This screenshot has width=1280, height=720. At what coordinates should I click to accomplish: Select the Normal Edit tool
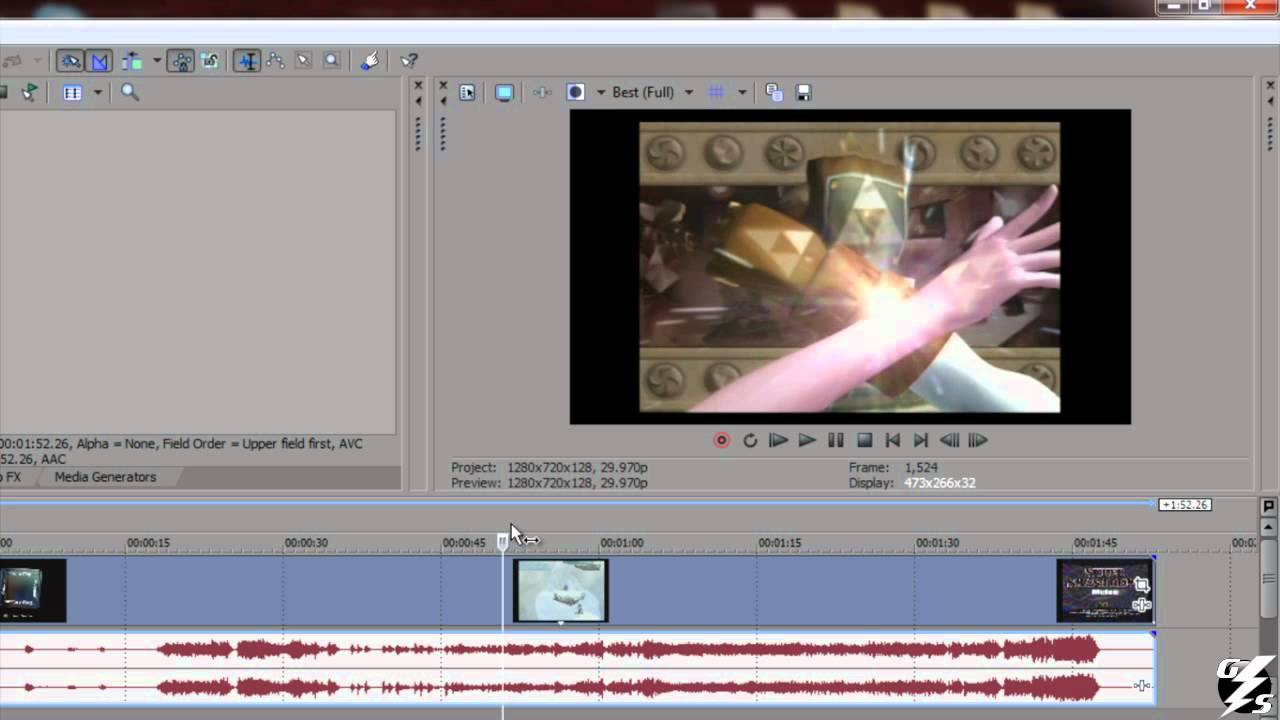point(247,61)
